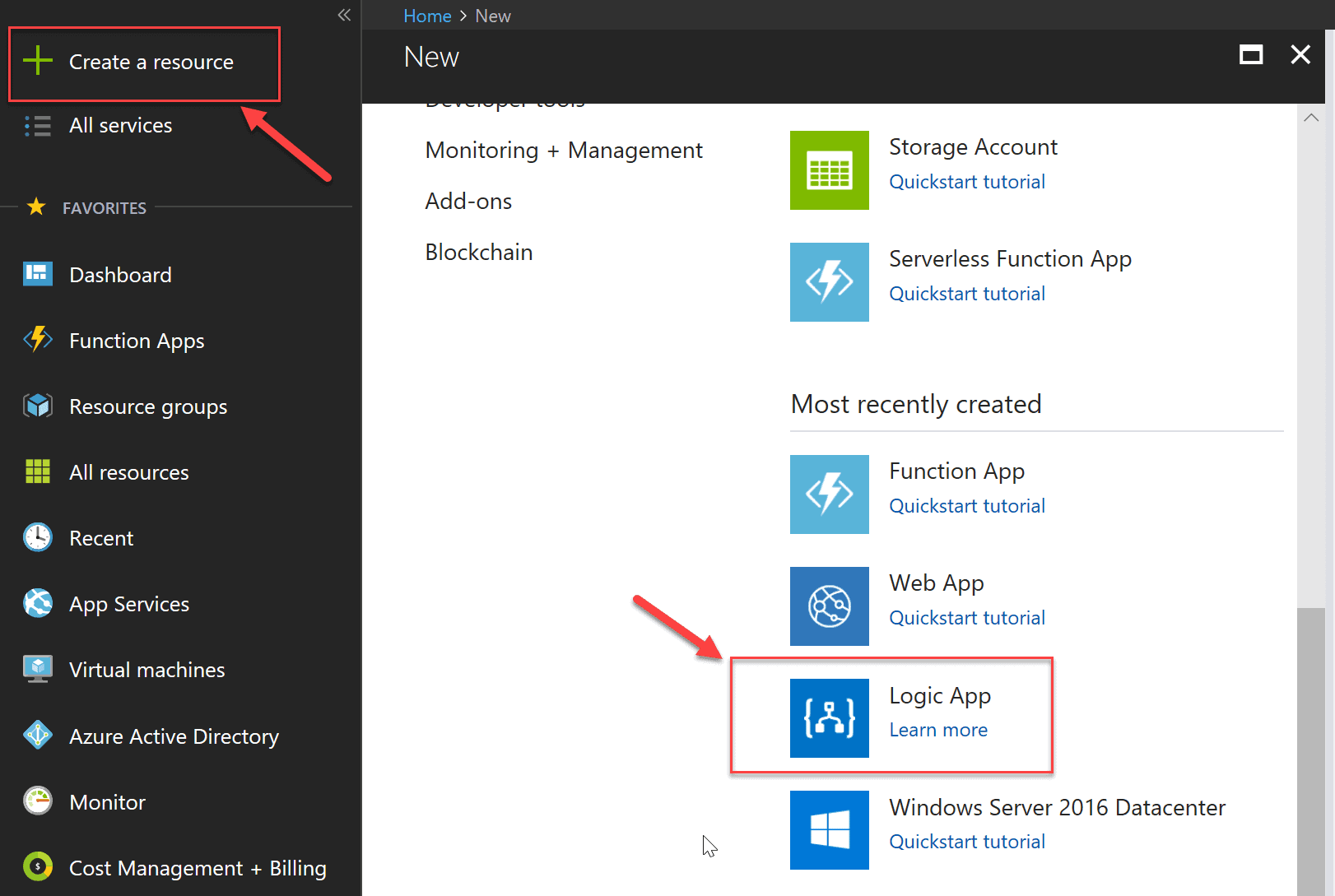Click the Logic App tile icon
This screenshot has height=896, width=1335.
(x=830, y=718)
